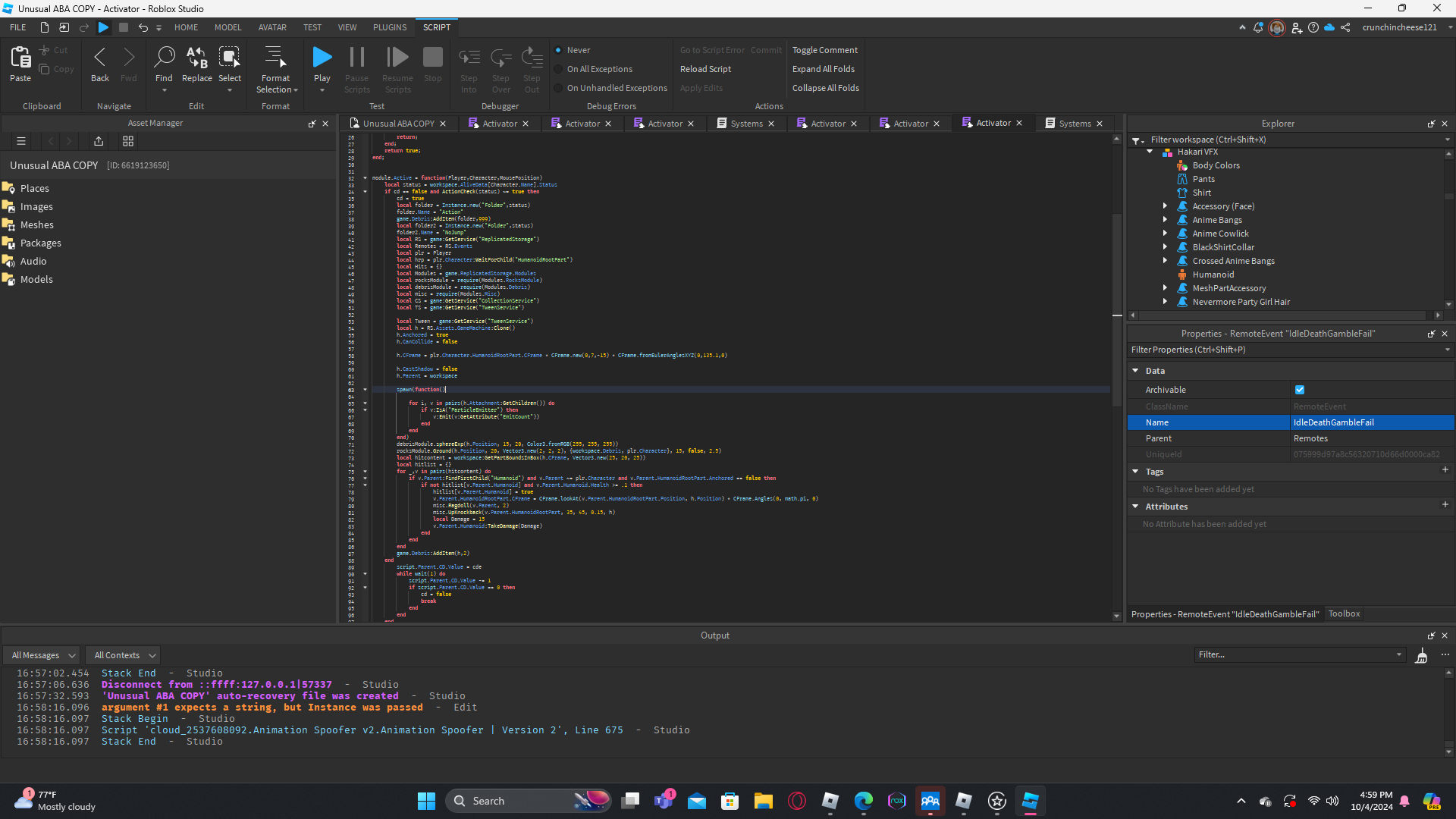Image resolution: width=1456 pixels, height=819 pixels.
Task: Click Reload Script action
Action: (x=705, y=69)
